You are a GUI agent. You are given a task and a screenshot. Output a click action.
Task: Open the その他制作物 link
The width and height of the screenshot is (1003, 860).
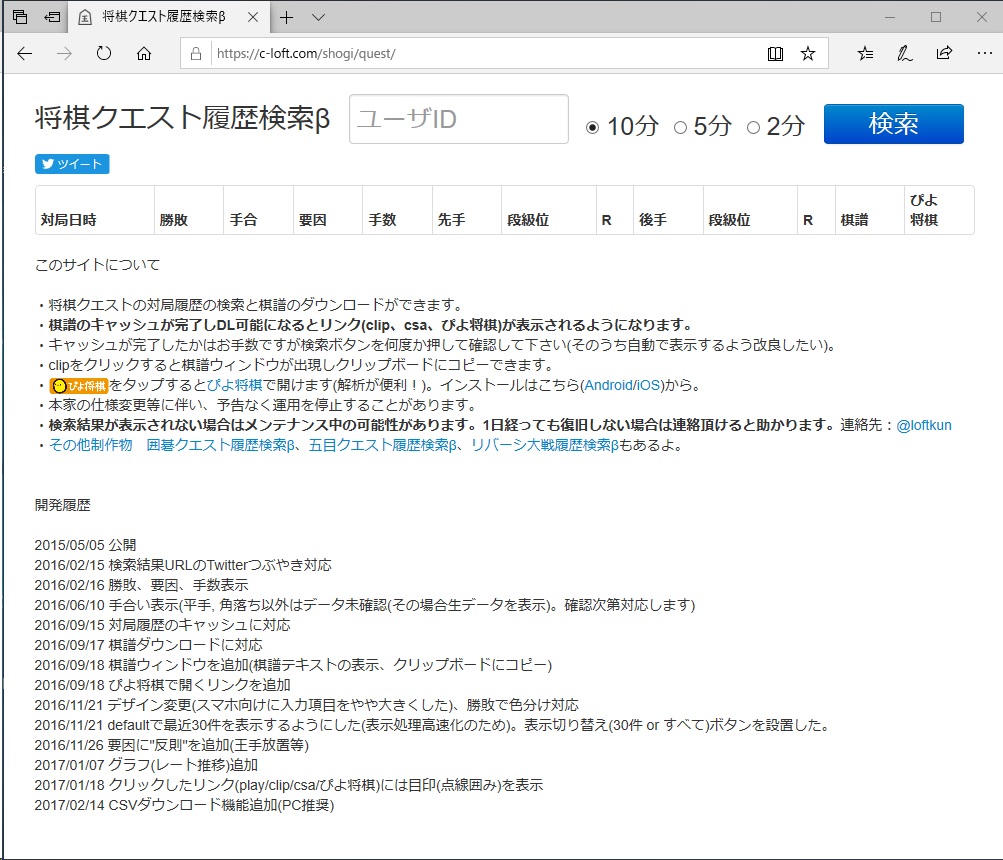pos(91,445)
